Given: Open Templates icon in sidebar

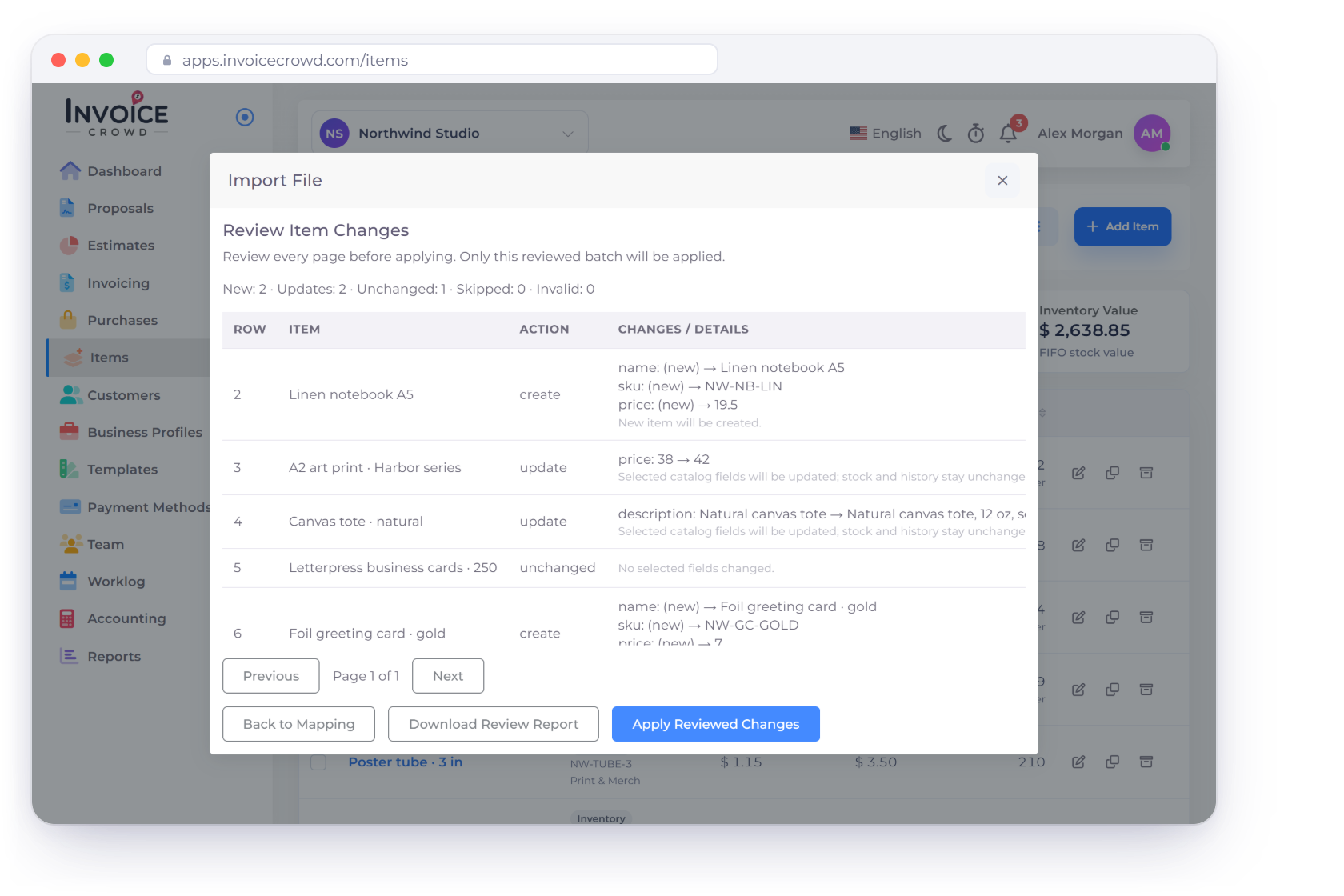Looking at the screenshot, I should click(69, 469).
